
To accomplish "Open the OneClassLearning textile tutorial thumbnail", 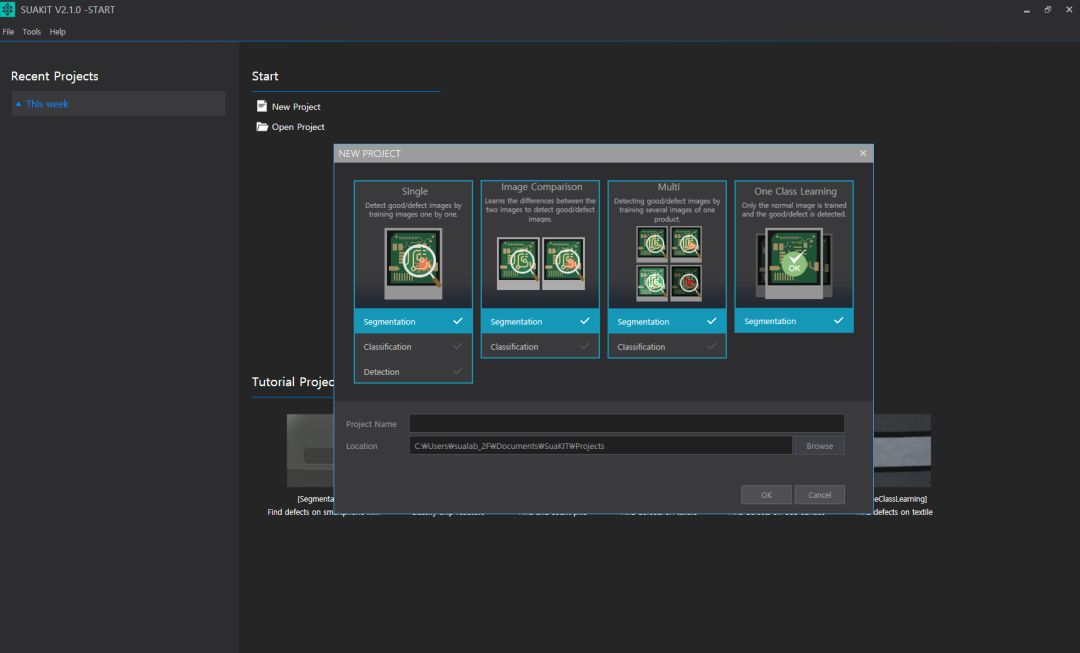I will coord(902,450).
